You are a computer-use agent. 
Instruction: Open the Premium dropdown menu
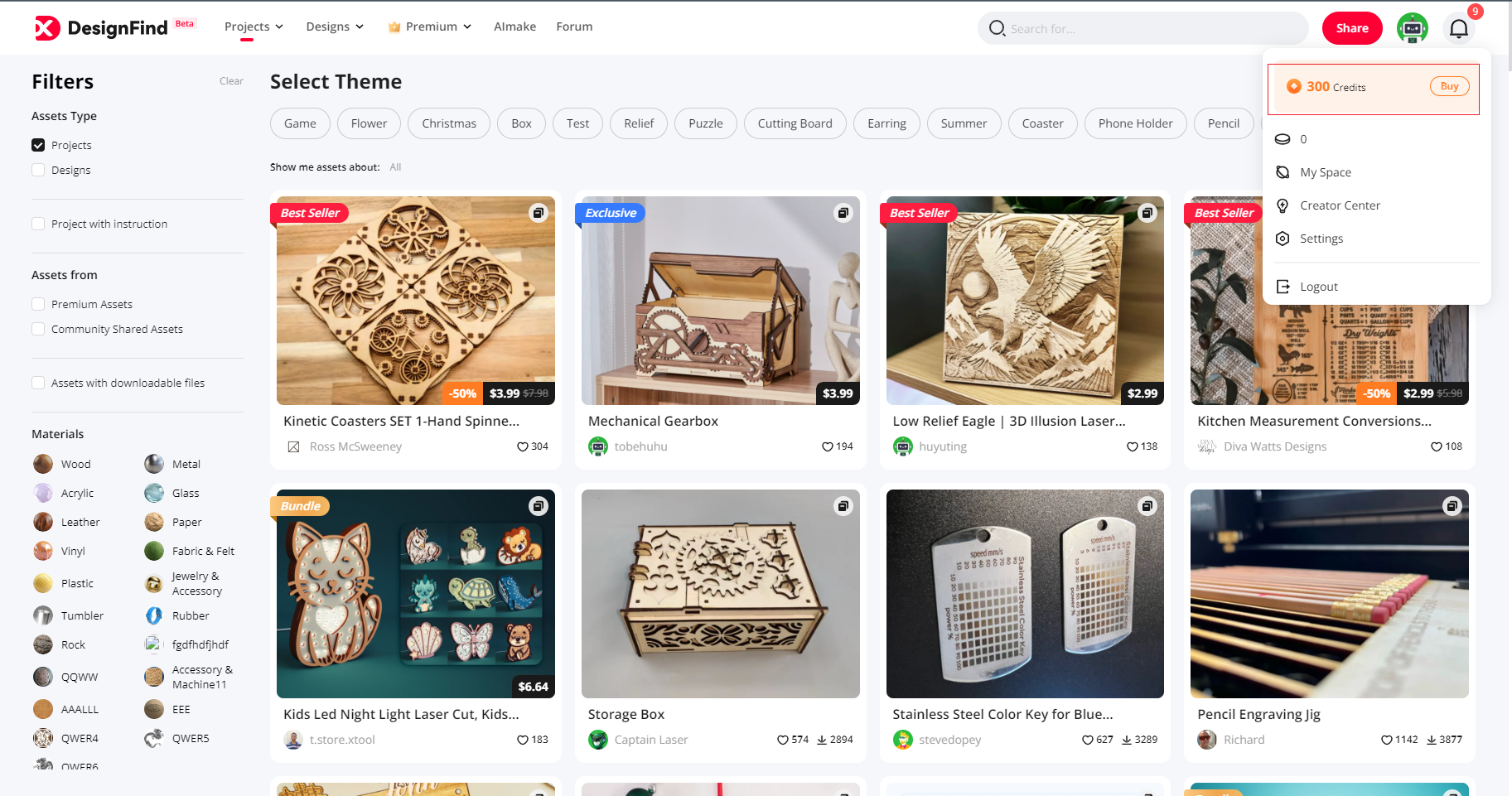point(431,27)
